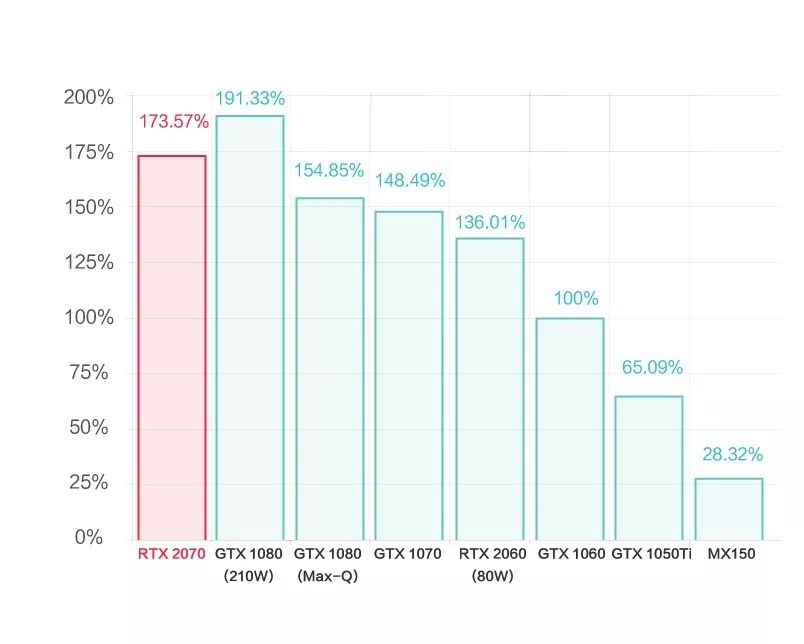Screen dimensions: 804x644
Task: Click the 191.33% value label
Action: pos(250,98)
